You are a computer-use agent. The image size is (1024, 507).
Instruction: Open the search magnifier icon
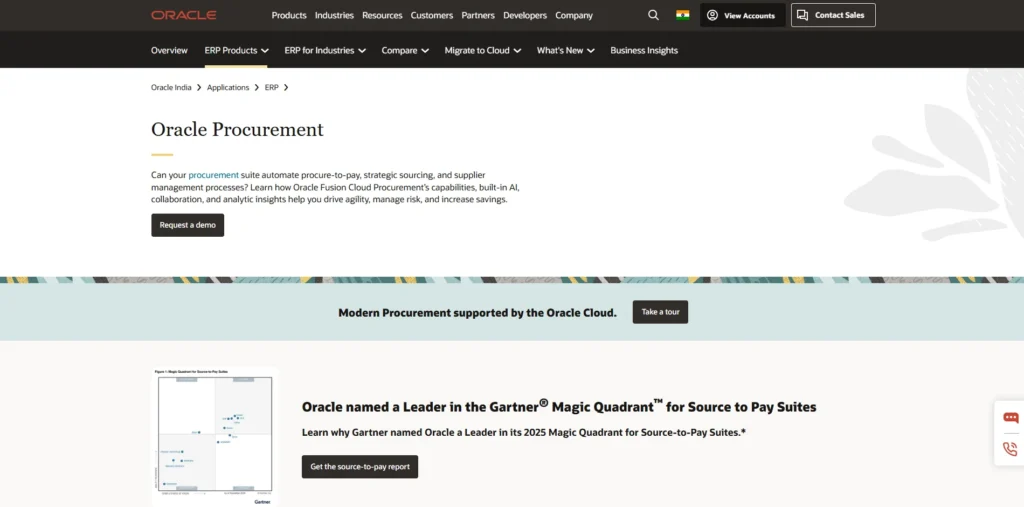(x=653, y=15)
